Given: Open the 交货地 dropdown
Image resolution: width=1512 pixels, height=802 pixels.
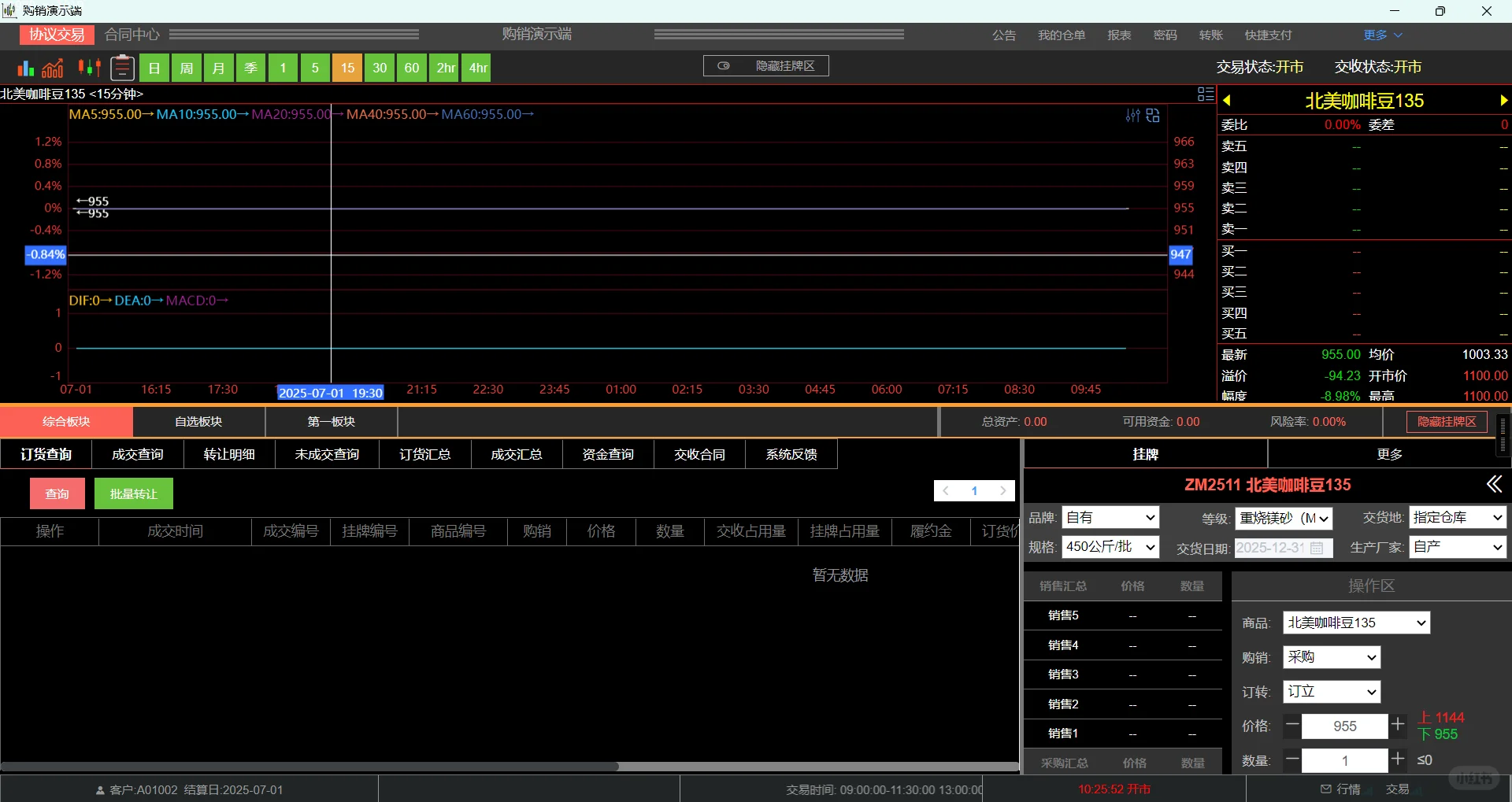Looking at the screenshot, I should click(x=1458, y=517).
